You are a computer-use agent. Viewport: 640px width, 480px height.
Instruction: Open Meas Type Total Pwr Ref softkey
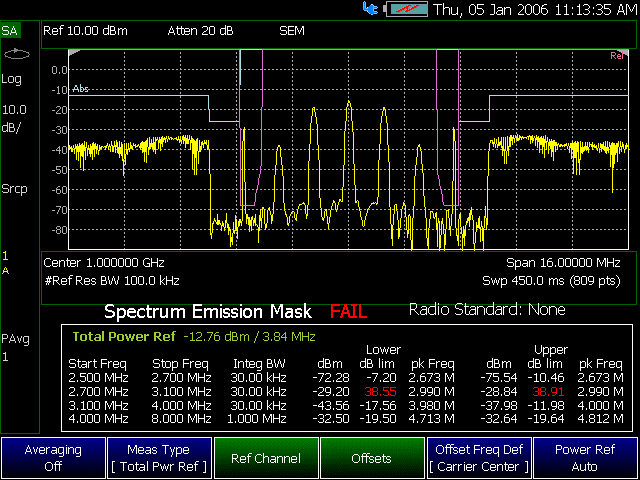160,458
